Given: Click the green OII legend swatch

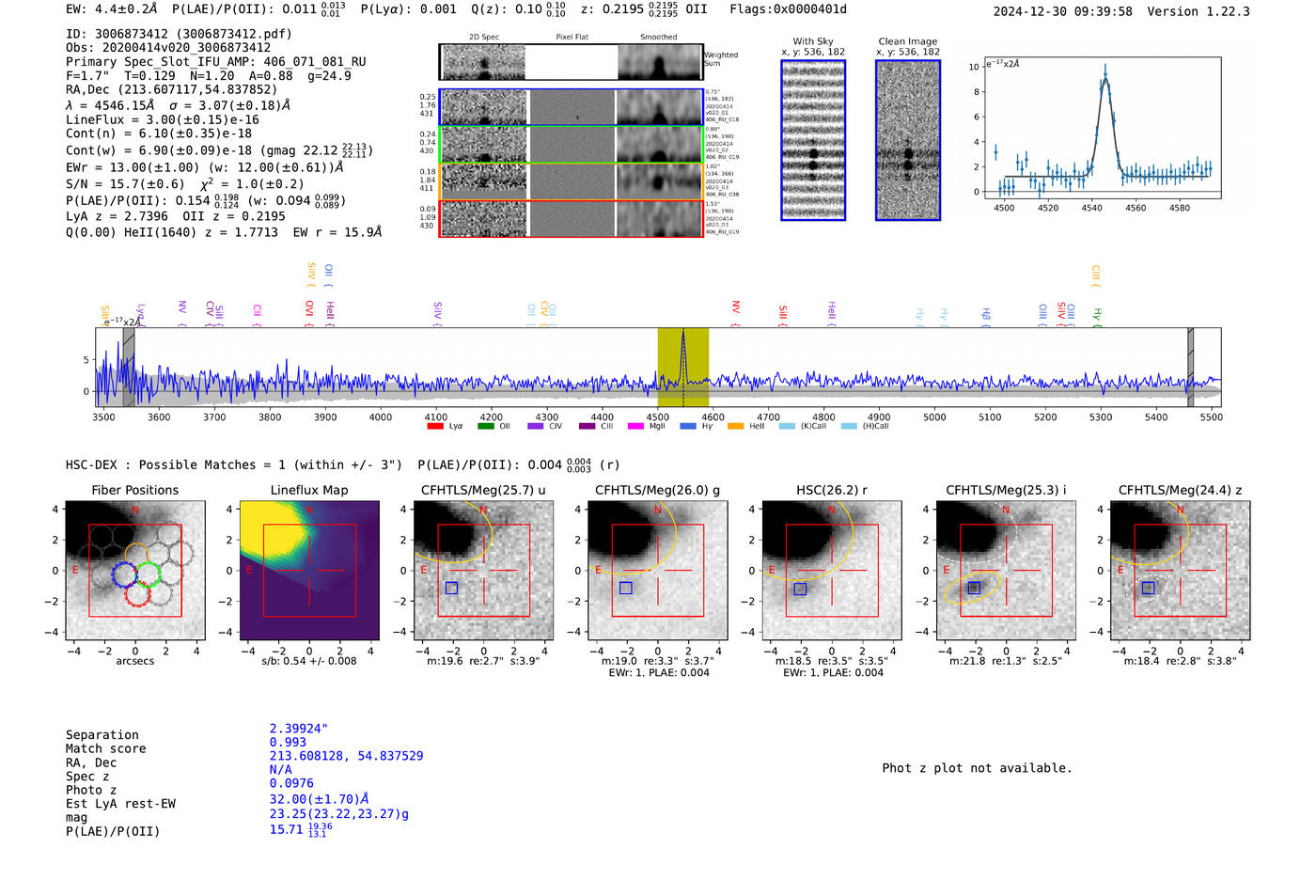Looking at the screenshot, I should point(486,426).
